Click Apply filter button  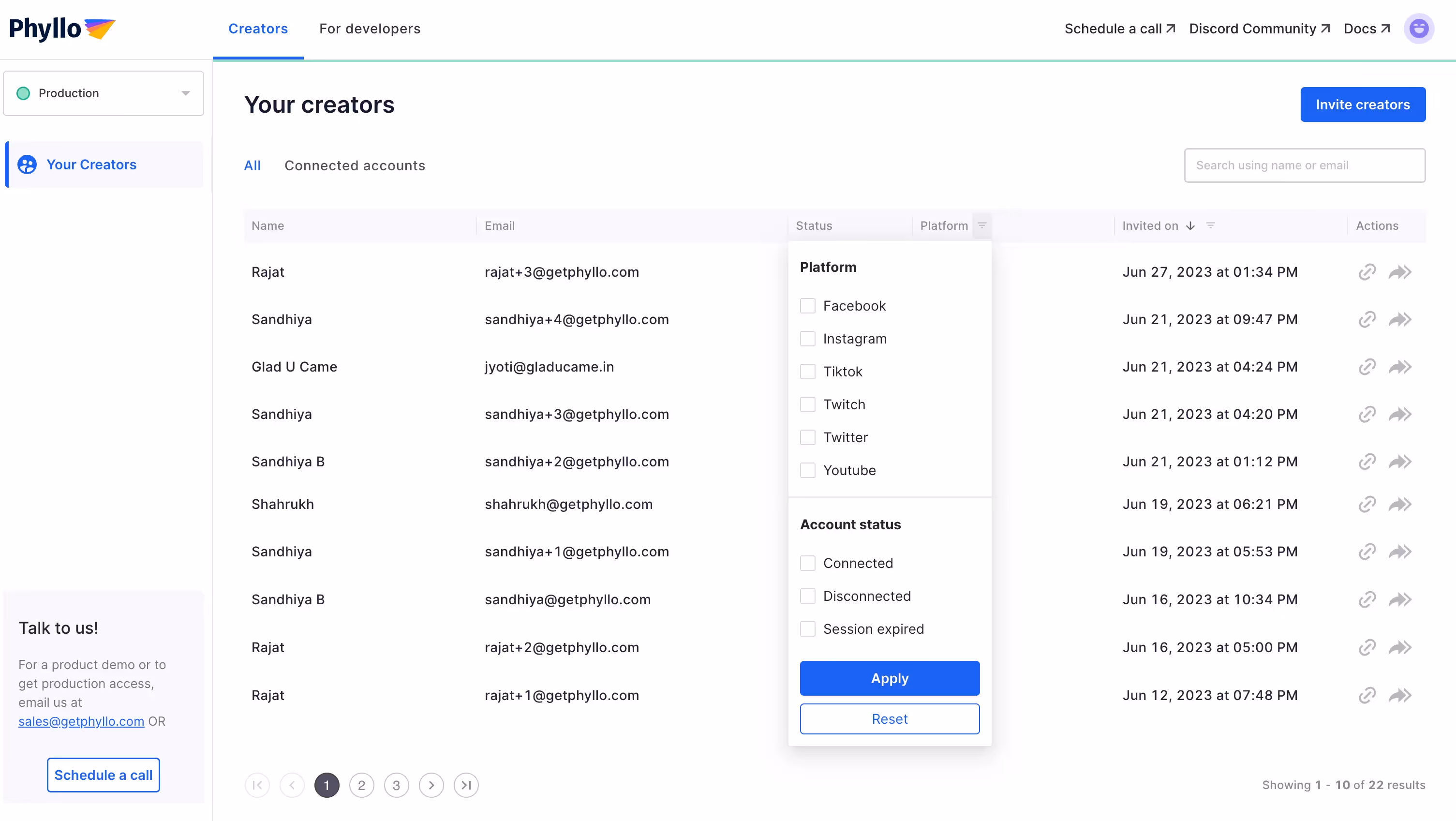890,678
